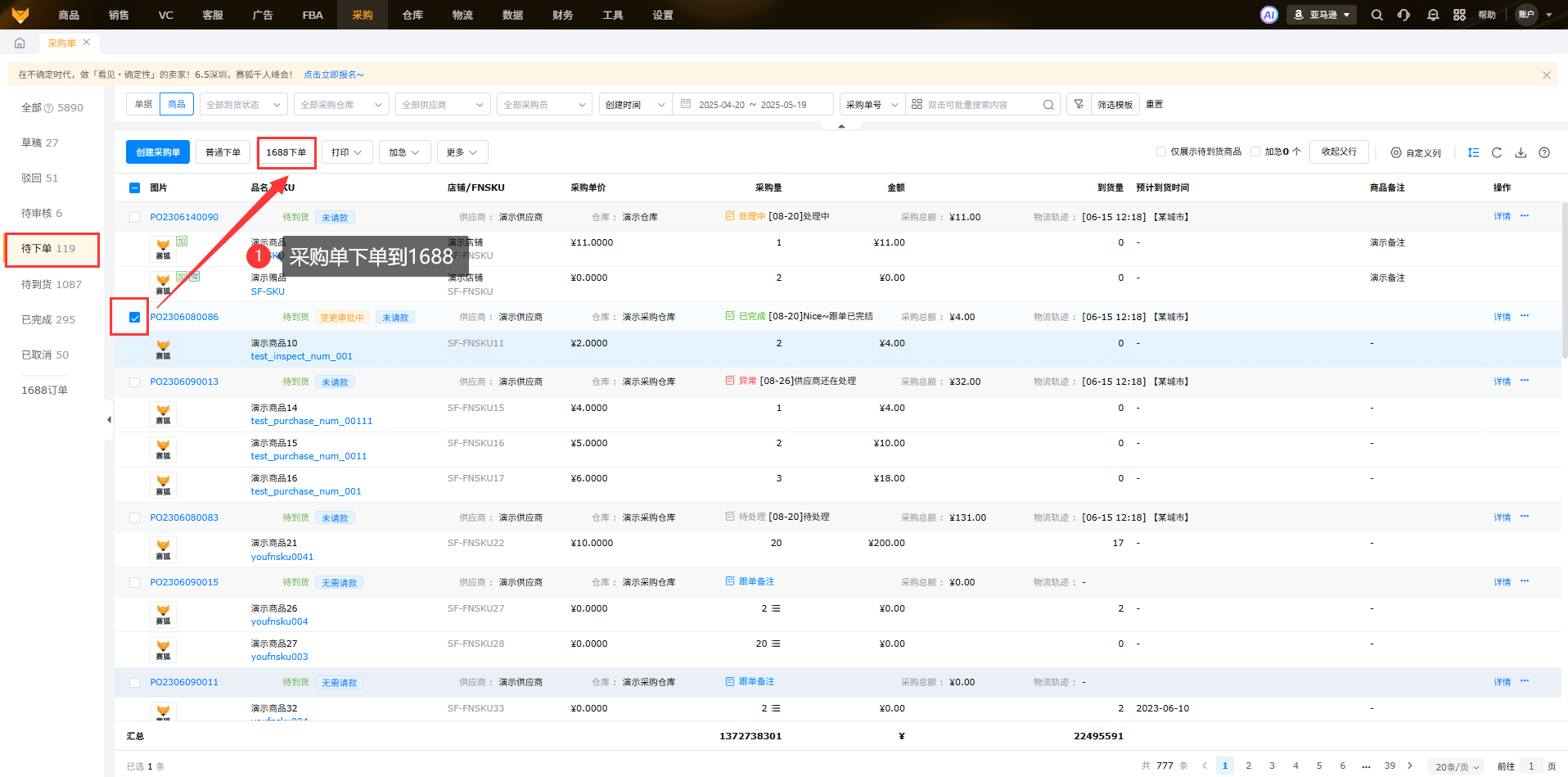Open the 创建时间 date type dropdown

tap(635, 105)
